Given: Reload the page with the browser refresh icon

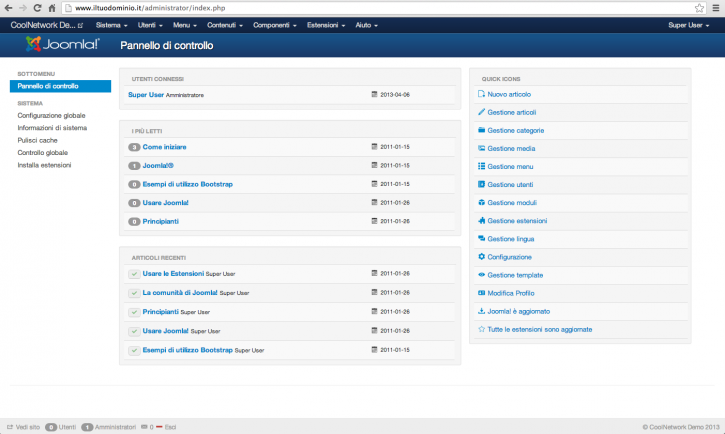Looking at the screenshot, I should coord(37,8).
